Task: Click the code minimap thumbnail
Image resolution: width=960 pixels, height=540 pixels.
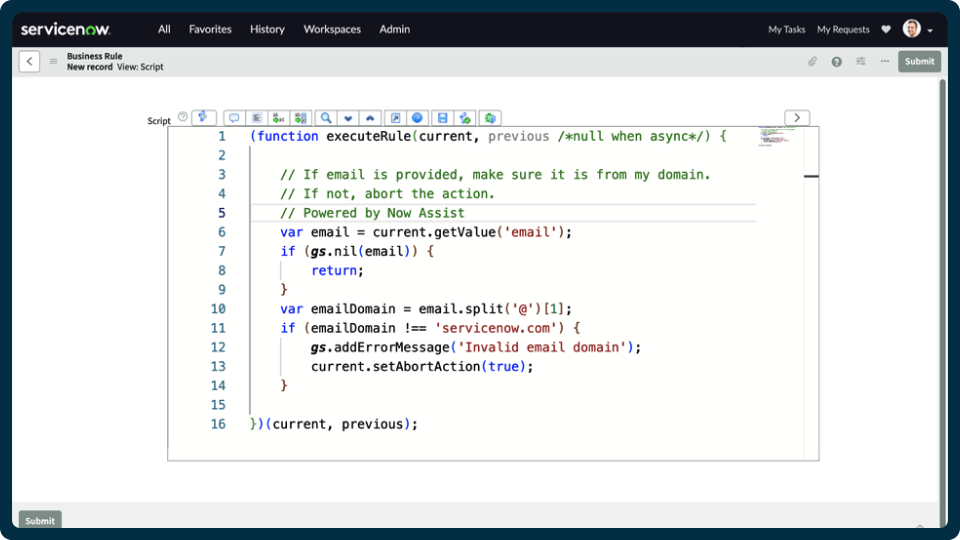Action: coord(776,136)
